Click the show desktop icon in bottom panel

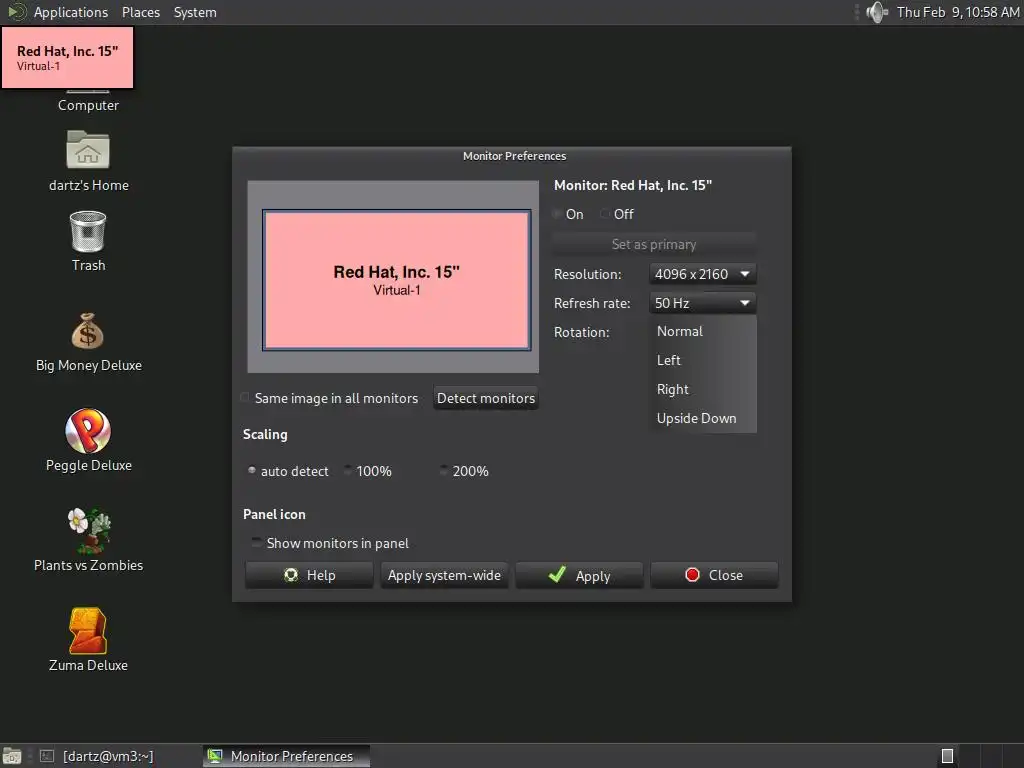click(x=12, y=756)
